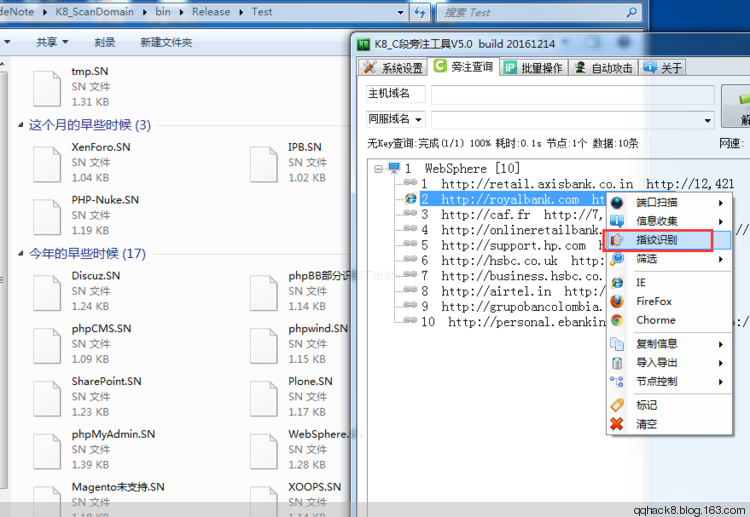
Task: Expand the 导入导出 submenu
Action: pos(720,363)
